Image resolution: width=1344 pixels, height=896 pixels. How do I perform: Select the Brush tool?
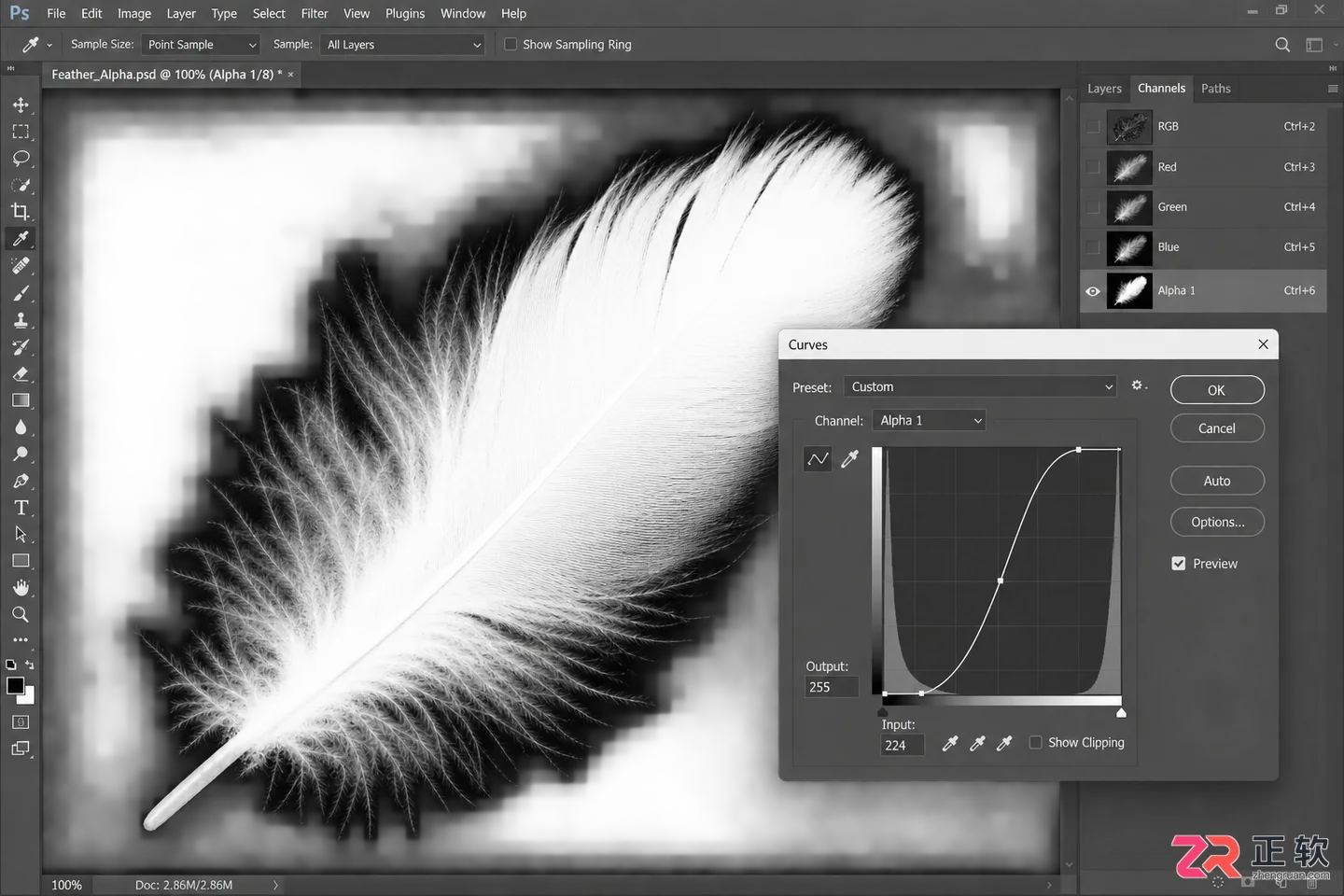point(21,293)
